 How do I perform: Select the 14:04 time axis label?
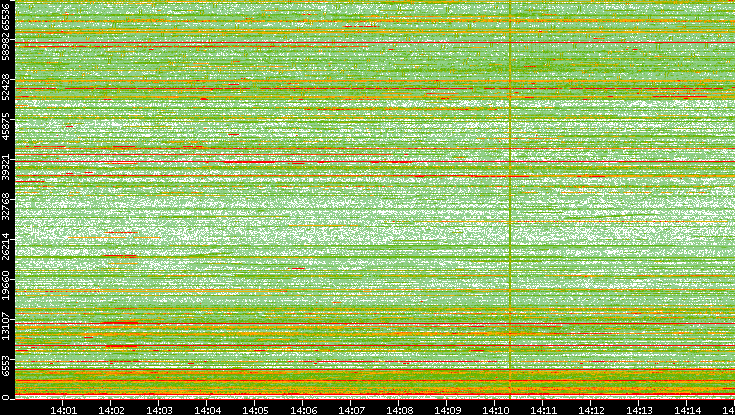[x=207, y=411]
